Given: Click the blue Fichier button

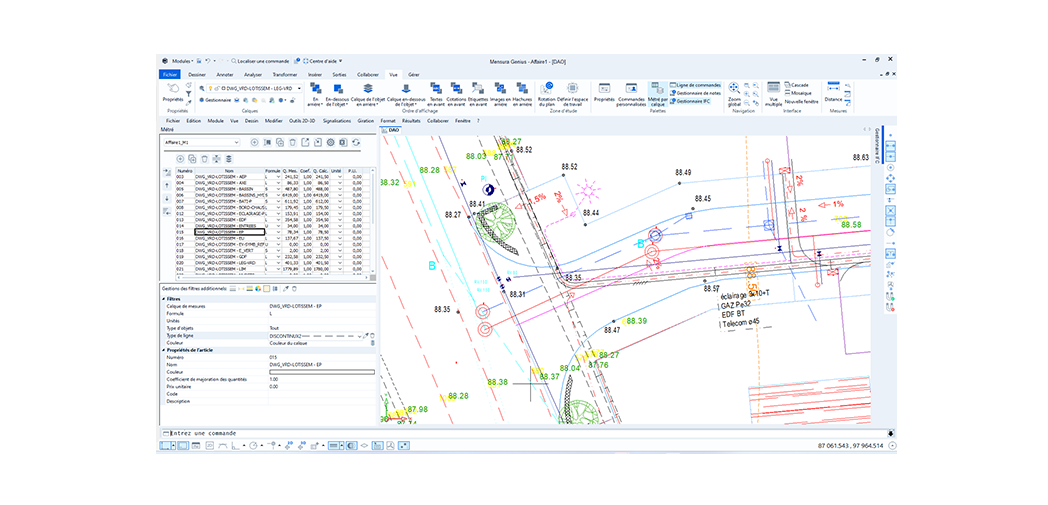Looking at the screenshot, I should pyautogui.click(x=170, y=75).
